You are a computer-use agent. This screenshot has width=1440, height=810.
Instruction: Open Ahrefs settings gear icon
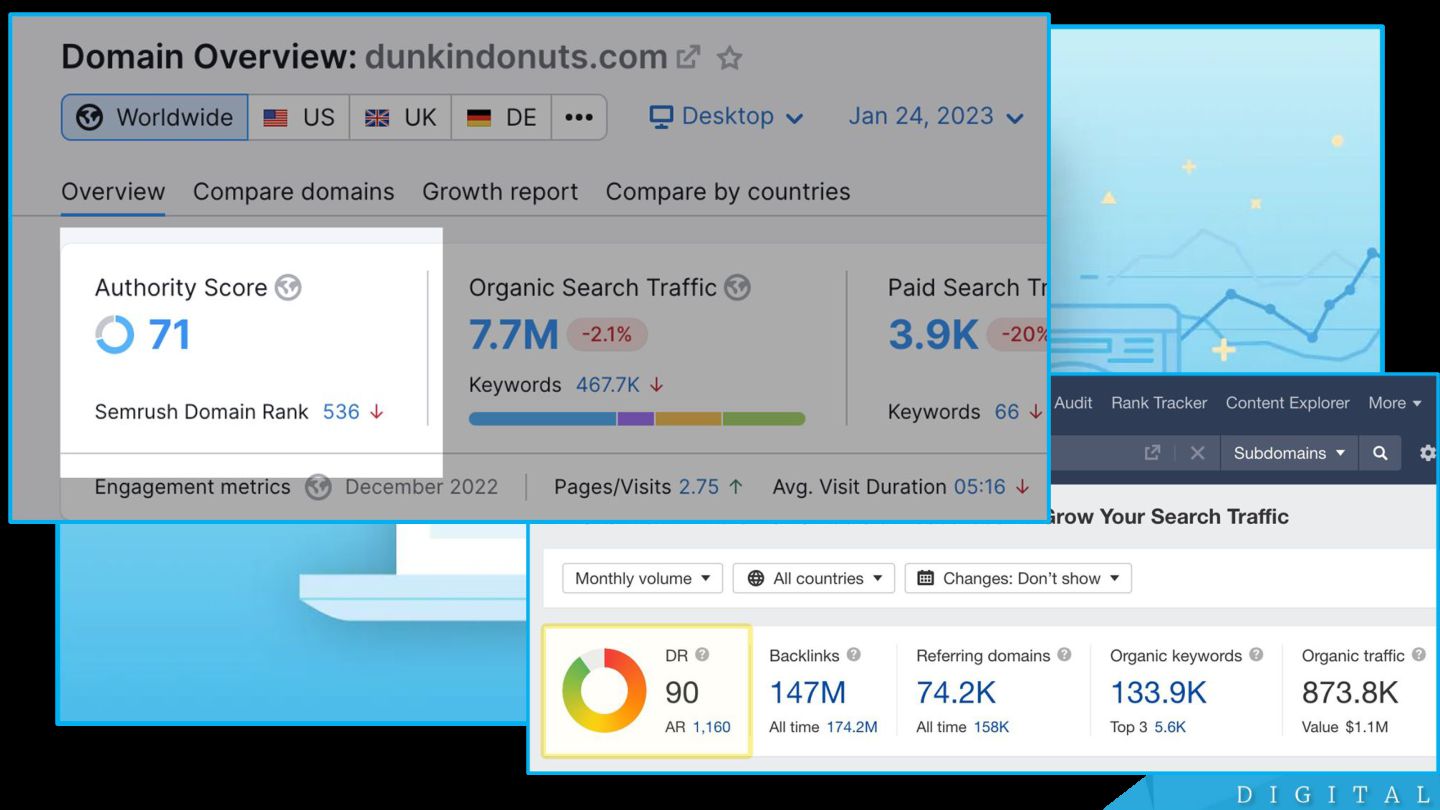[x=1428, y=453]
